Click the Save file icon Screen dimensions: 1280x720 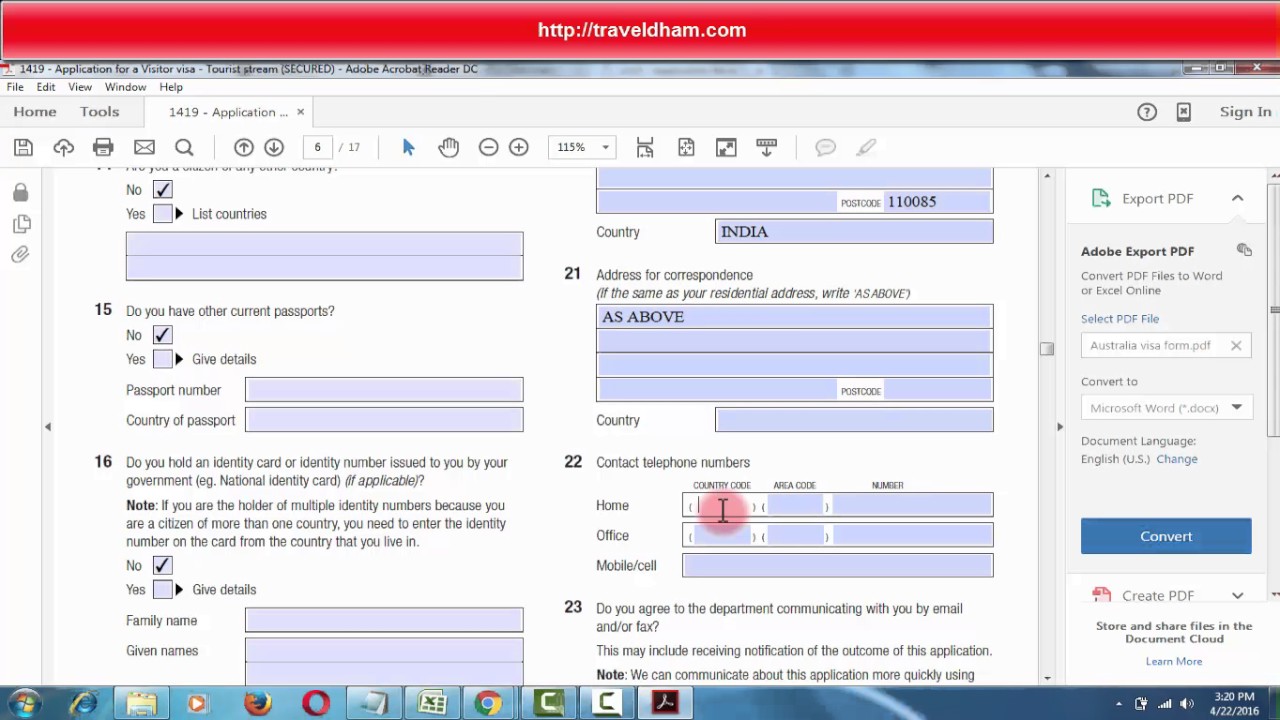(x=23, y=148)
